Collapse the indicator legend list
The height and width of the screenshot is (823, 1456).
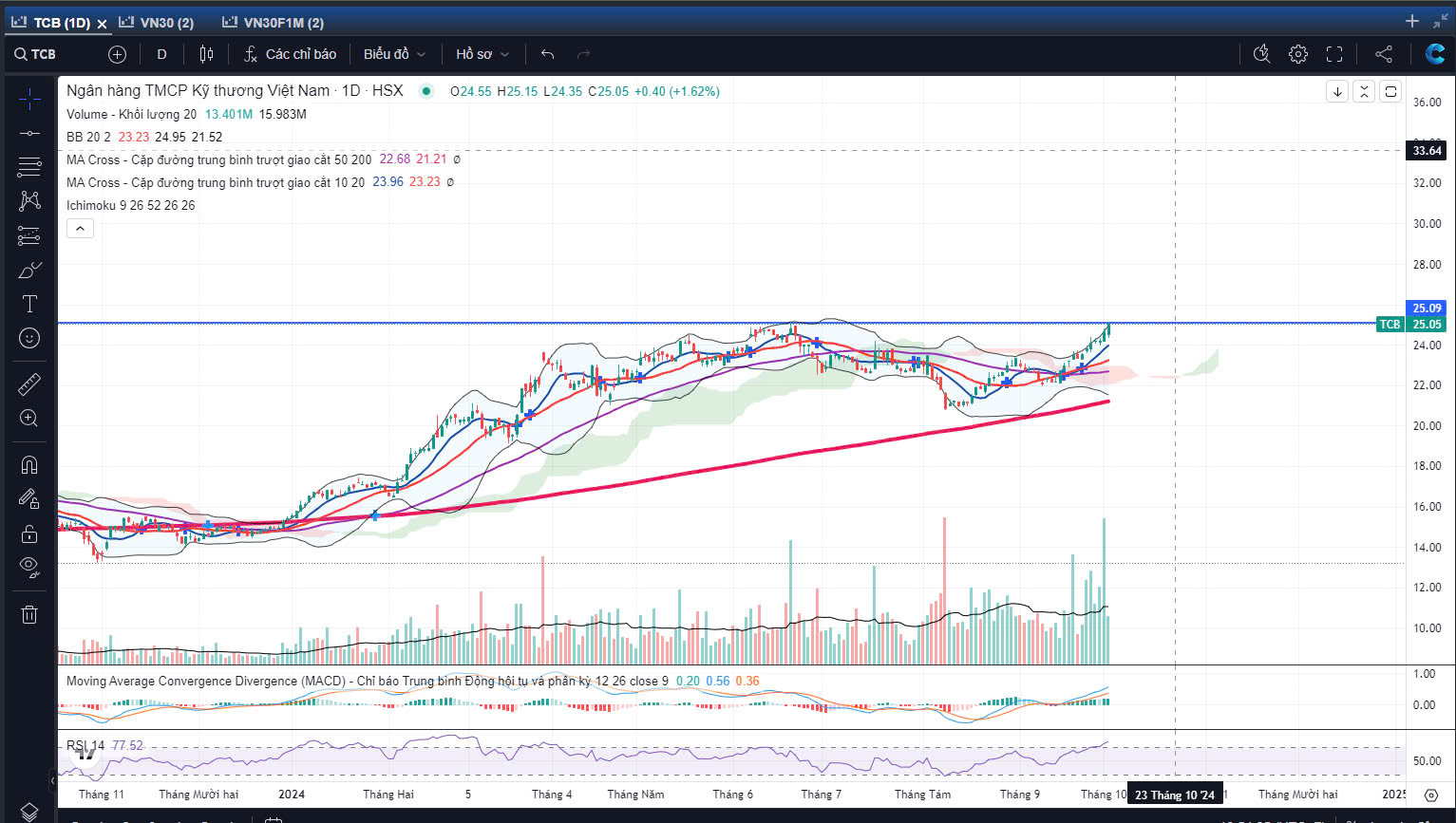coord(80,229)
